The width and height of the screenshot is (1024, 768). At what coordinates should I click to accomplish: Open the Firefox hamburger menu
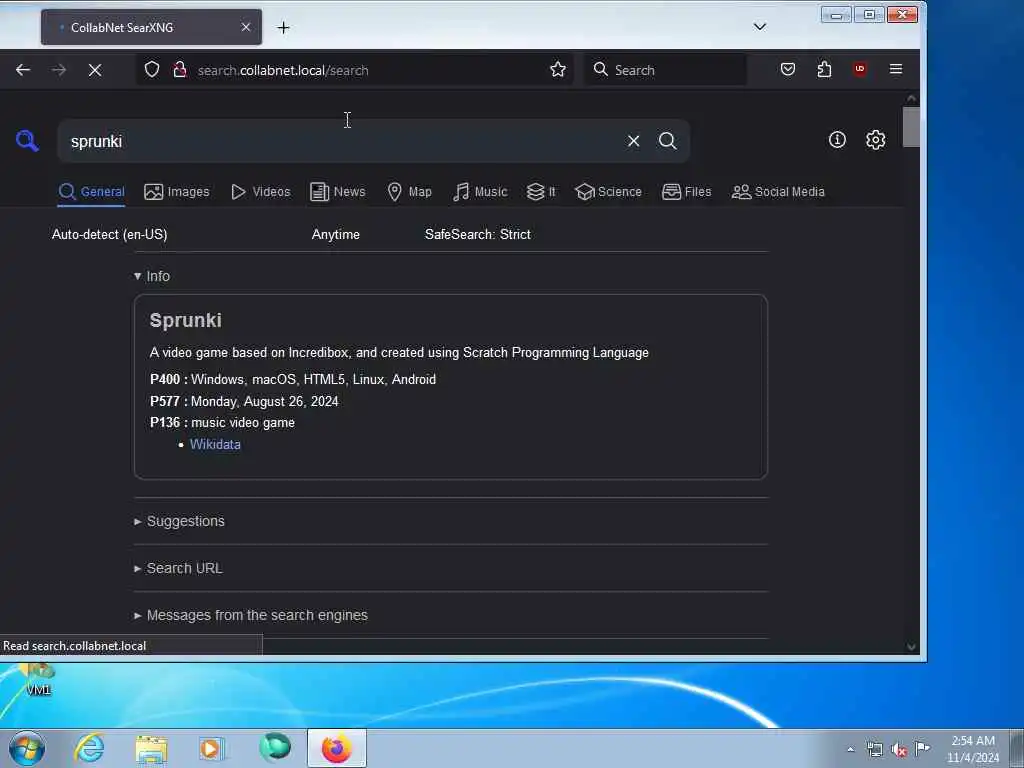896,69
